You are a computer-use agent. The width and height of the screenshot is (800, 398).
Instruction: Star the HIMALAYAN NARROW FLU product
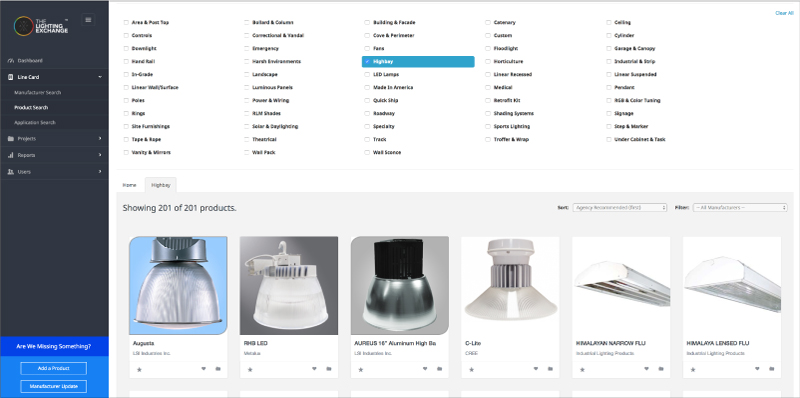click(x=582, y=369)
